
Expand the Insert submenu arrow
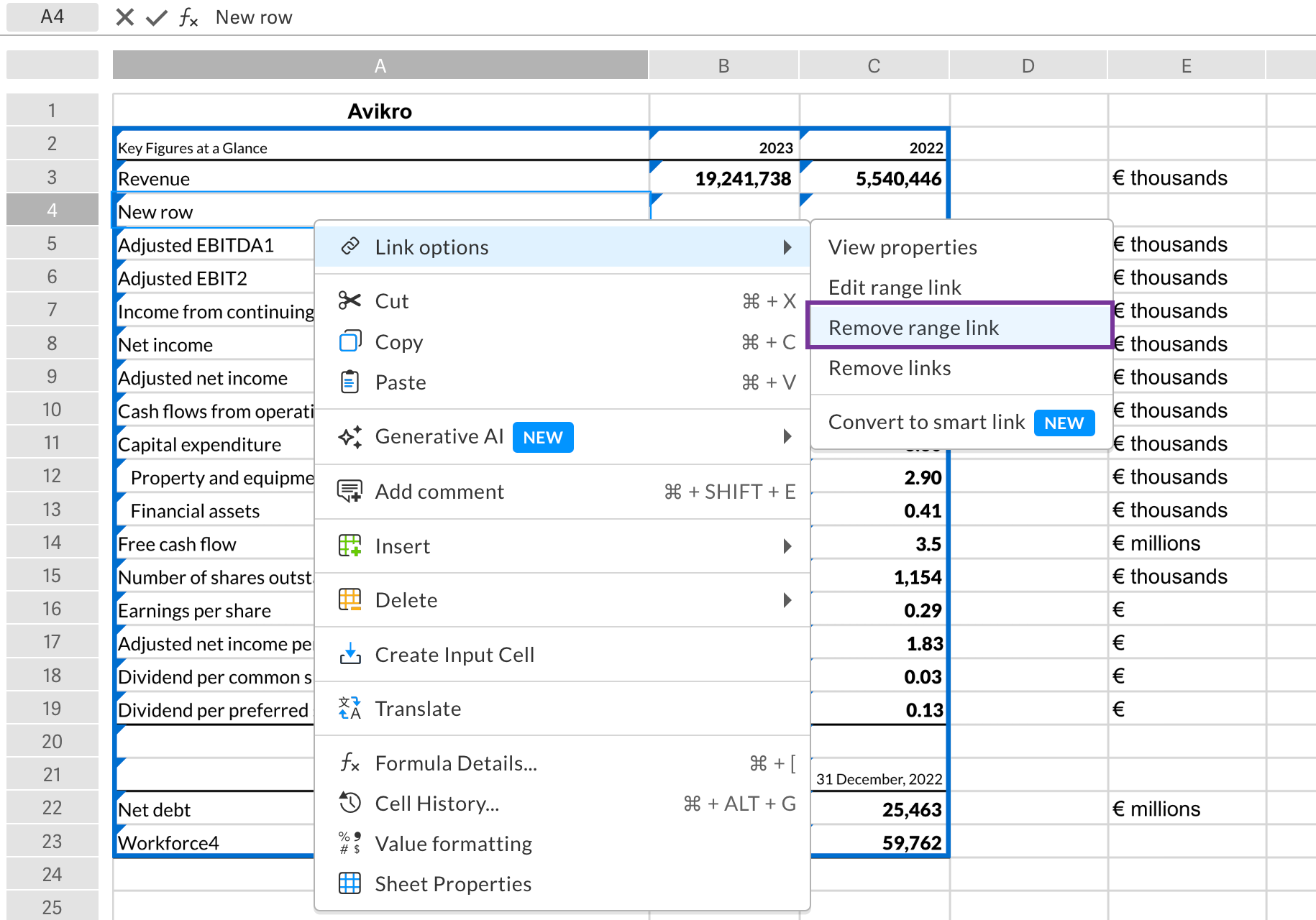point(787,546)
